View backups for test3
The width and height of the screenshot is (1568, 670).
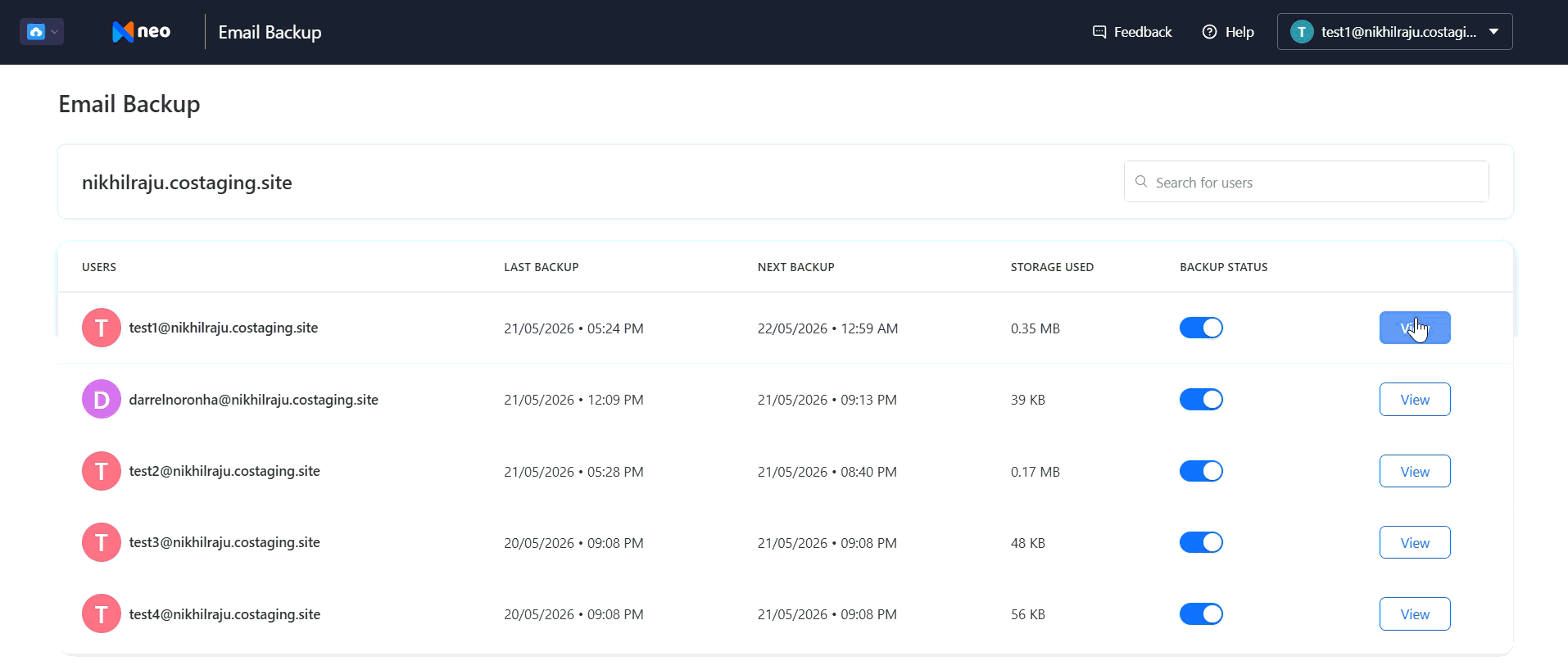coord(1415,542)
